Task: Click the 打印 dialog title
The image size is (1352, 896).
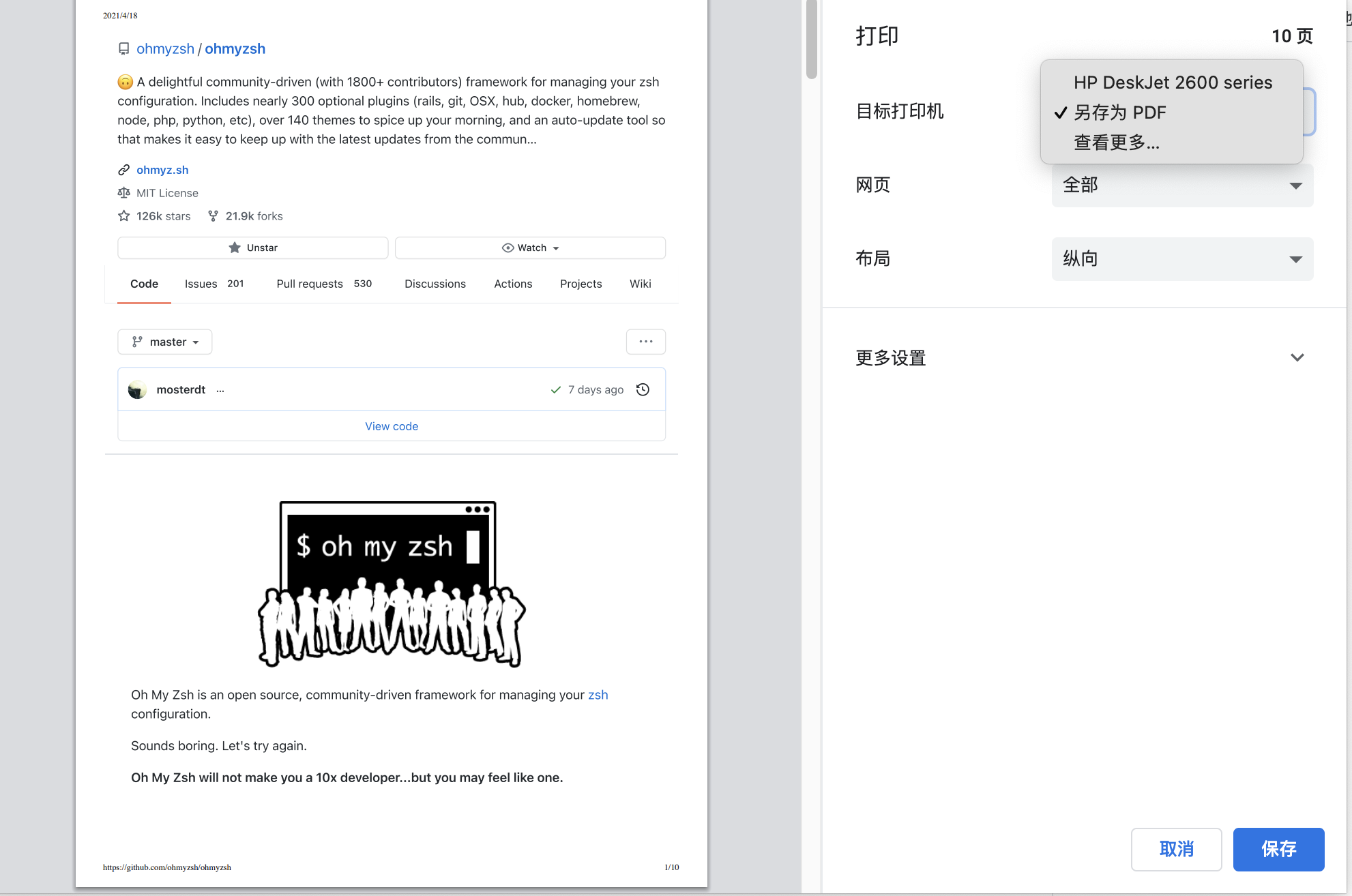Action: coord(877,36)
